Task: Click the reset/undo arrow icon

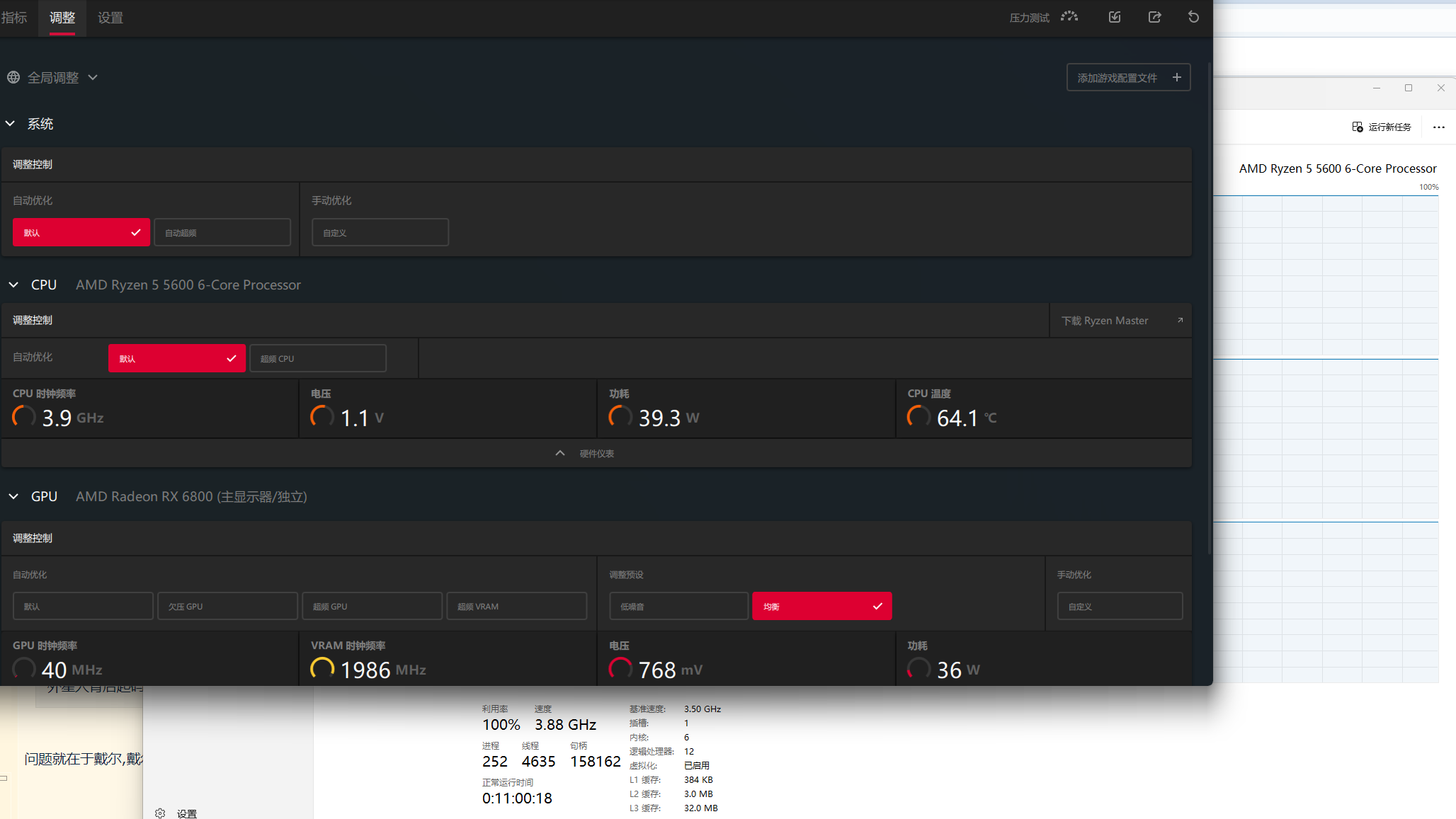Action: (1193, 17)
